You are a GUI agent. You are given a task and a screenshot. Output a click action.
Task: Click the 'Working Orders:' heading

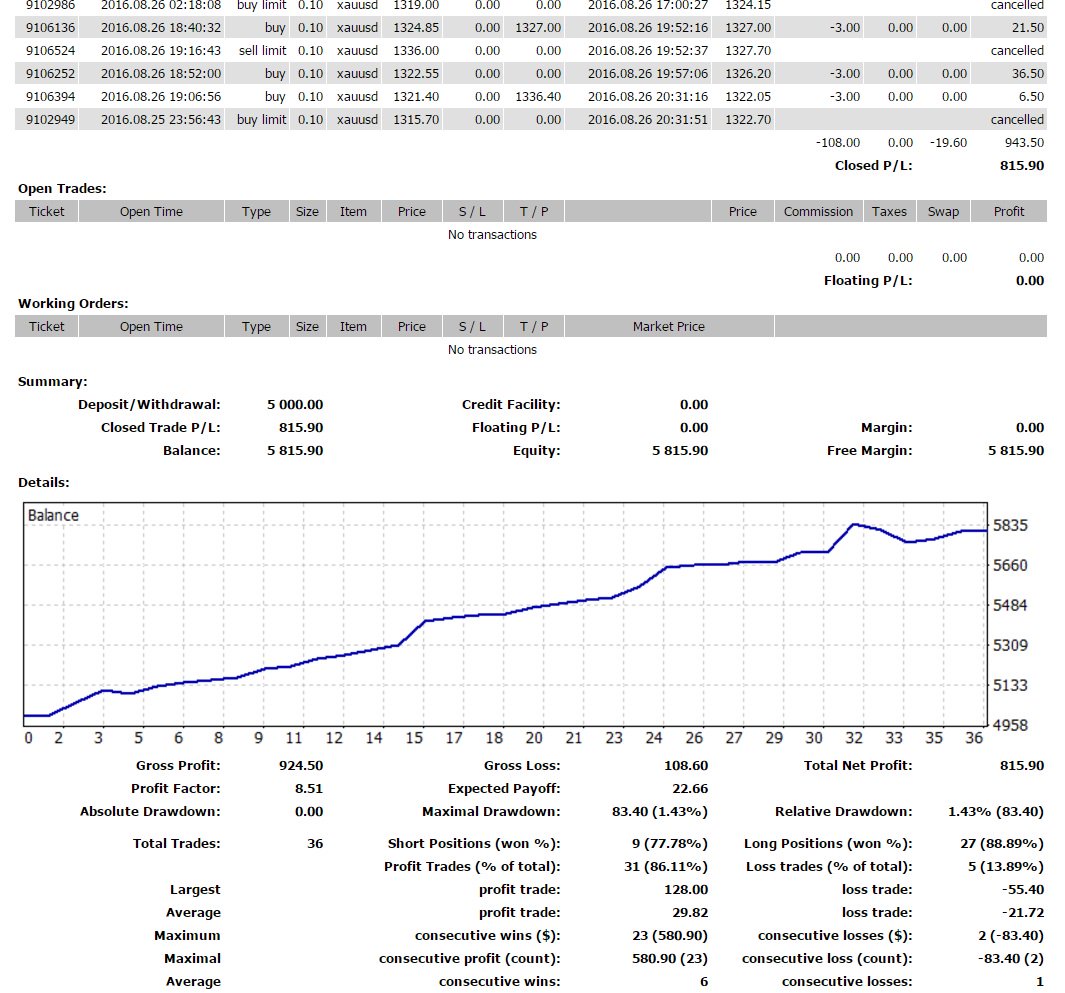73,304
